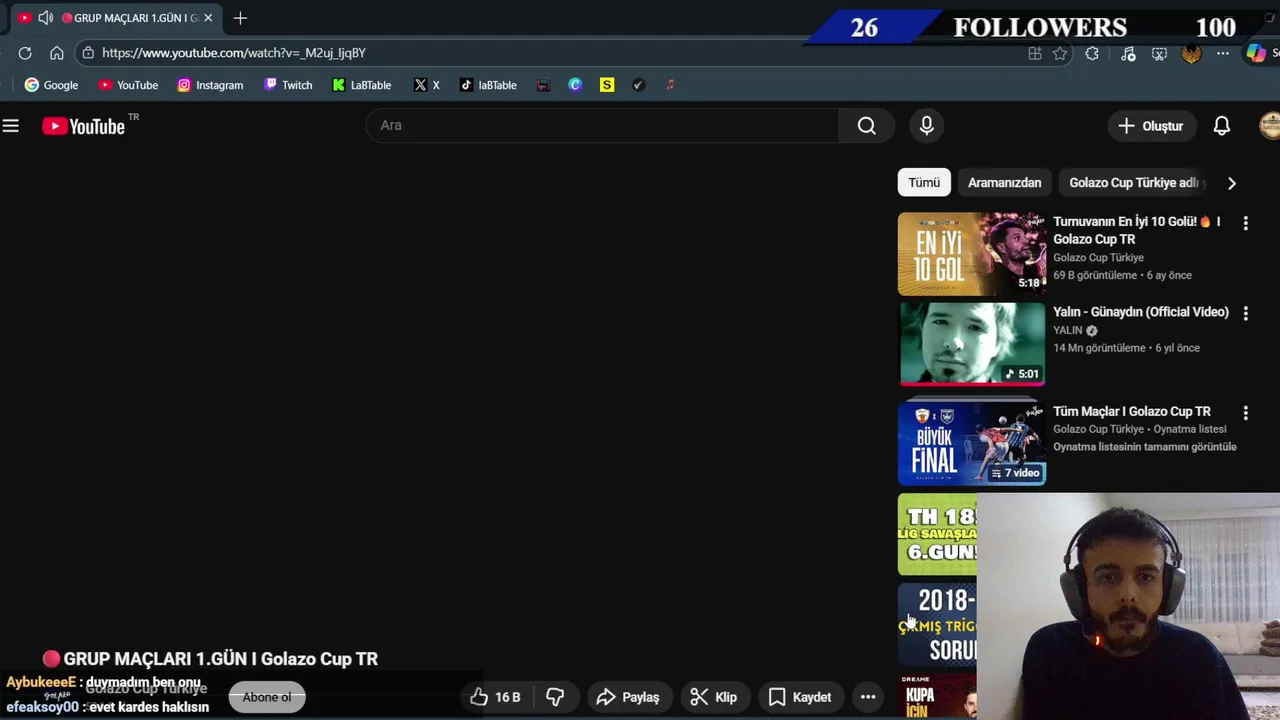Click the browser home icon
1280x720 pixels.
[x=57, y=53]
